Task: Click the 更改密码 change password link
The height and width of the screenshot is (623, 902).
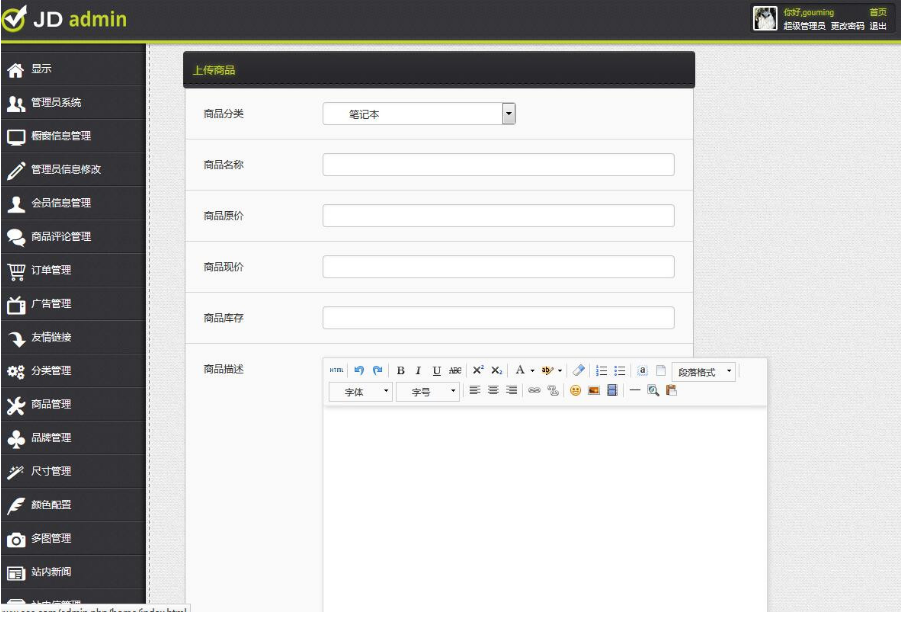Action: (x=847, y=26)
